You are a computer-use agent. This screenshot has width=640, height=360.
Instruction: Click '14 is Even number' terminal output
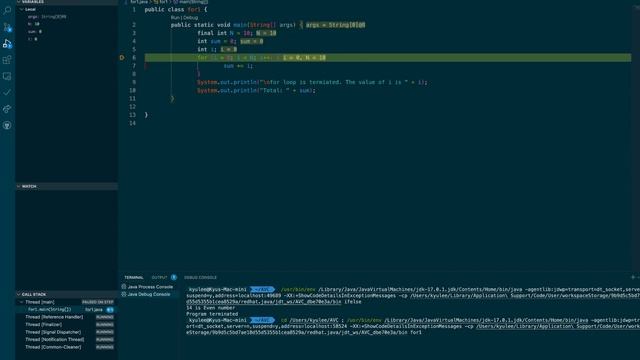(x=211, y=308)
